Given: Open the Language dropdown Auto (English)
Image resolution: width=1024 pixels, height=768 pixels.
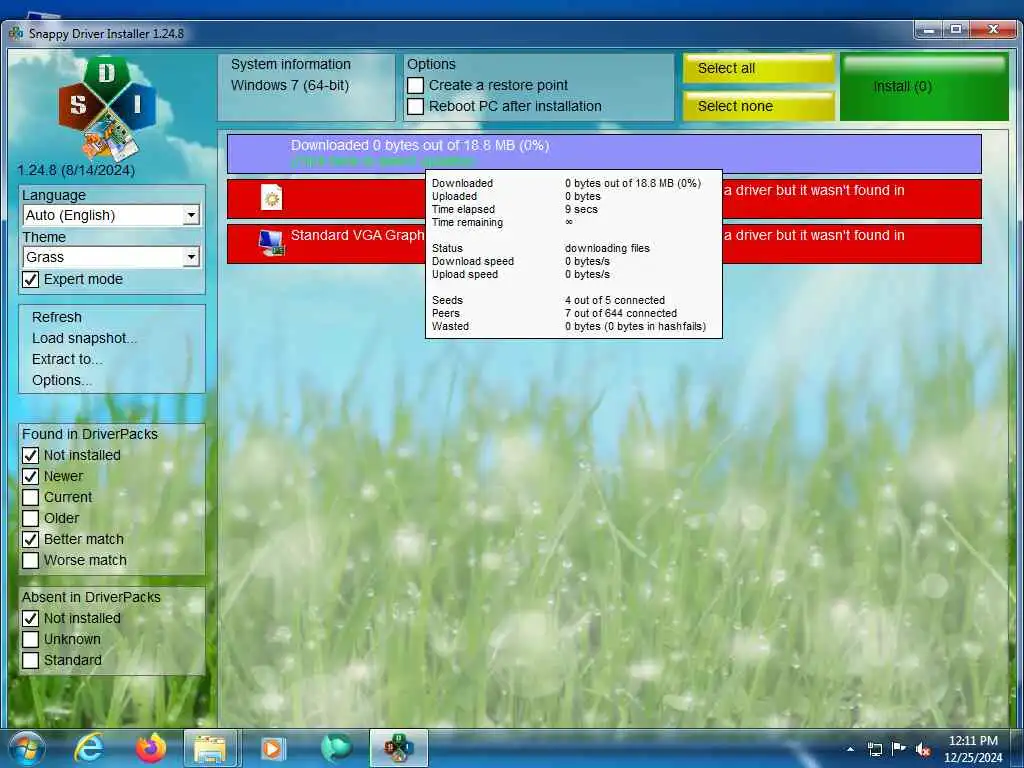Looking at the screenshot, I should click(111, 215).
